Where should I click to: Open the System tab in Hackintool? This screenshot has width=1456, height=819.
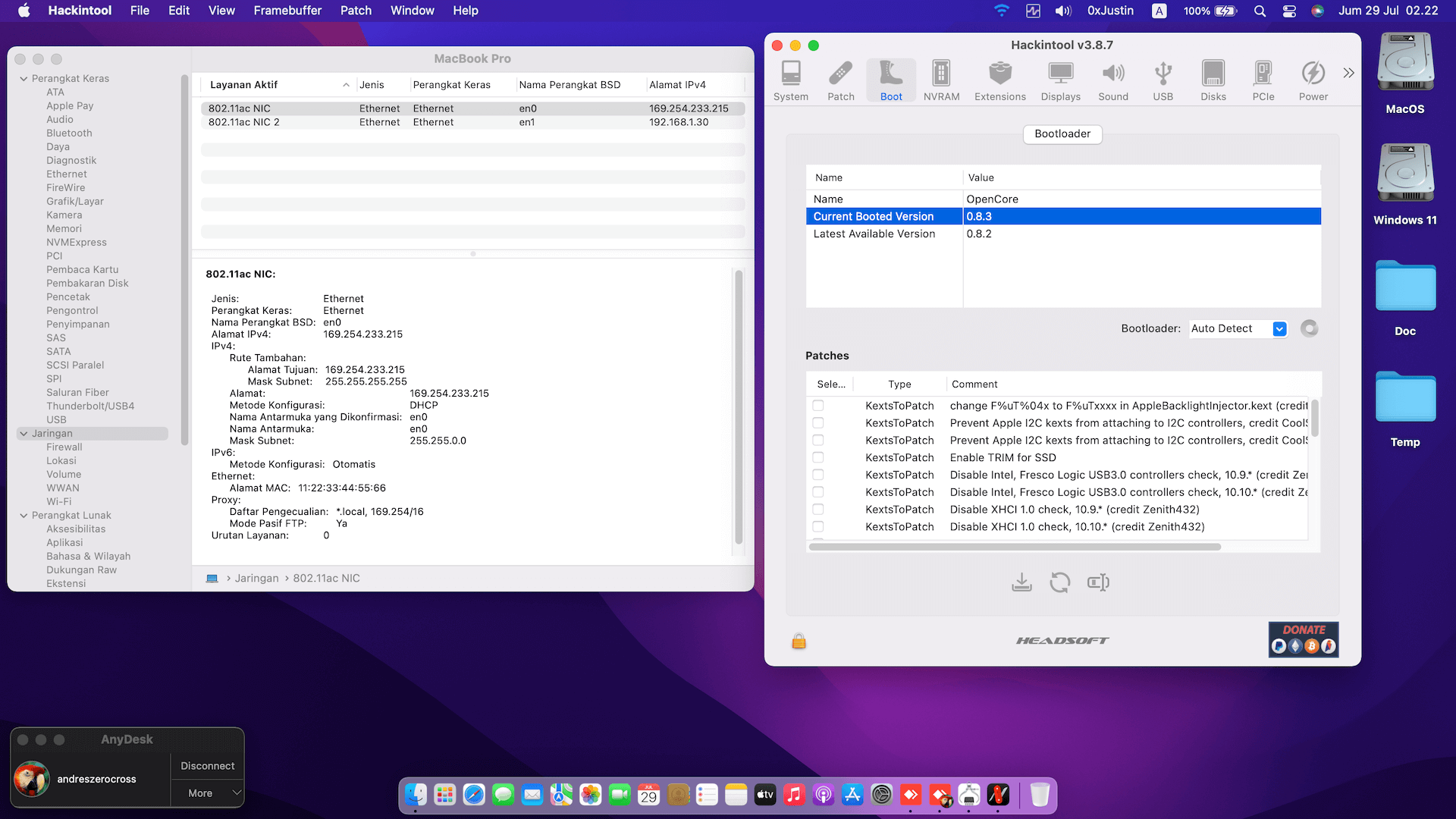point(791,80)
